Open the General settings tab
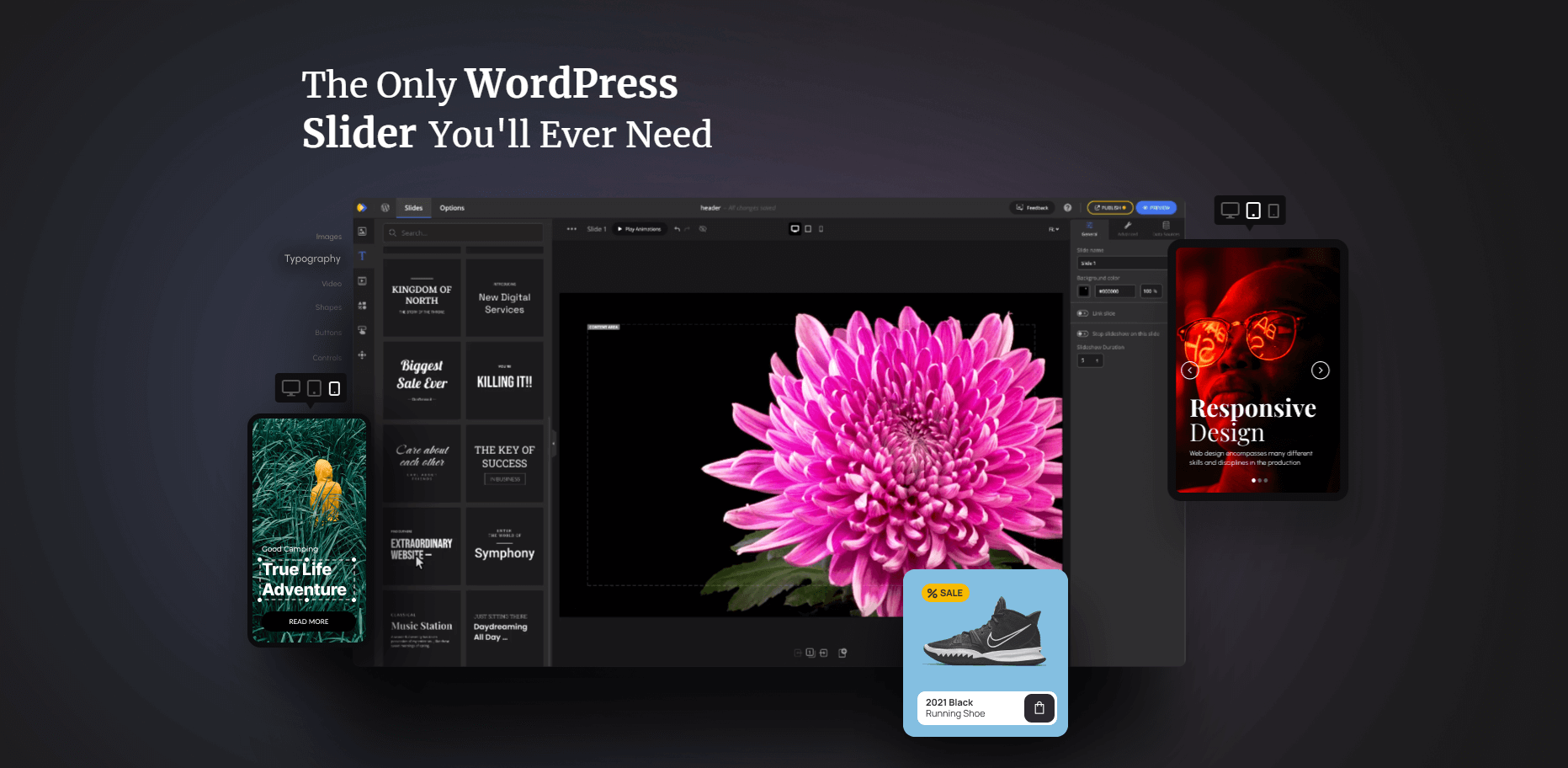This screenshot has width=1568, height=768. point(1089,228)
